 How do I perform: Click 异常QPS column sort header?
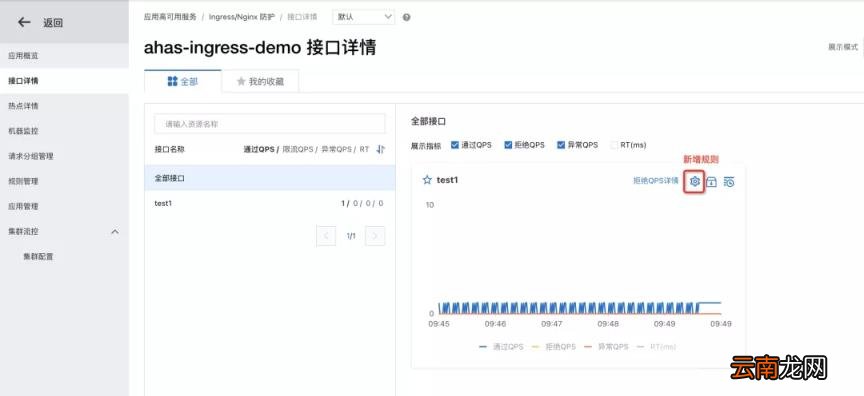pyautogui.click(x=336, y=149)
